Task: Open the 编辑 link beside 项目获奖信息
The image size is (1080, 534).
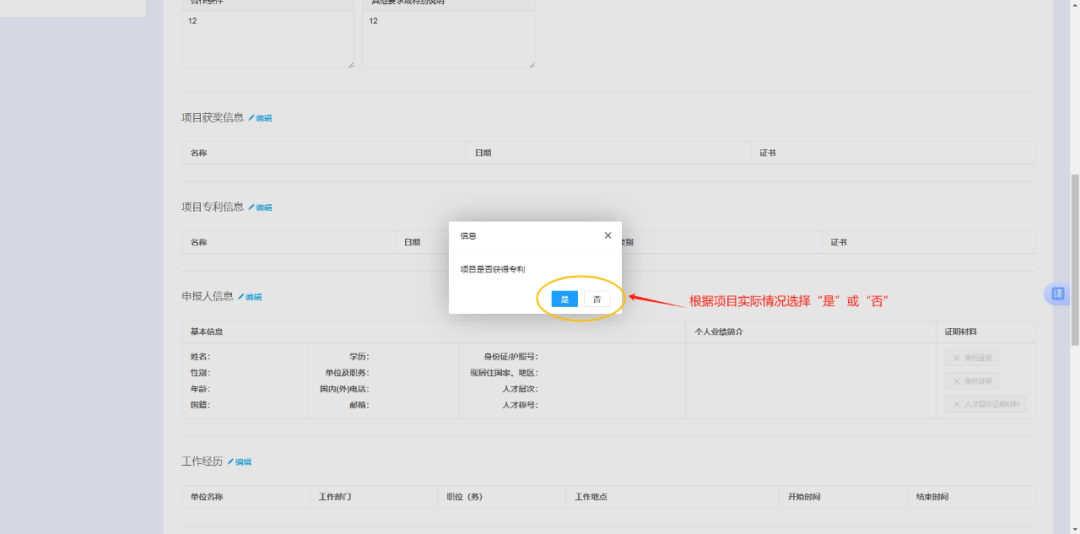Action: tap(260, 119)
